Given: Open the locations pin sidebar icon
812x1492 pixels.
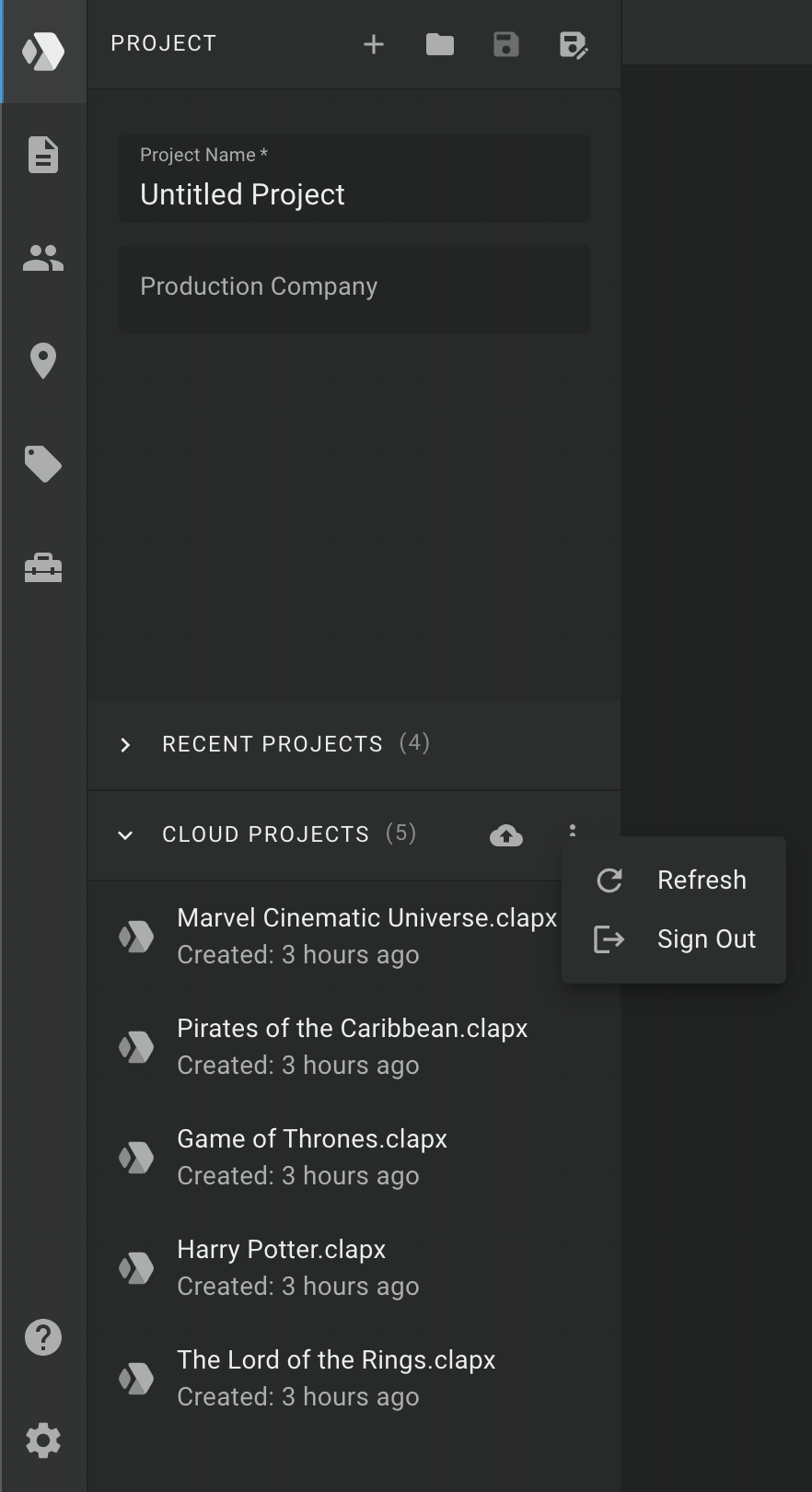Looking at the screenshot, I should (x=43, y=361).
